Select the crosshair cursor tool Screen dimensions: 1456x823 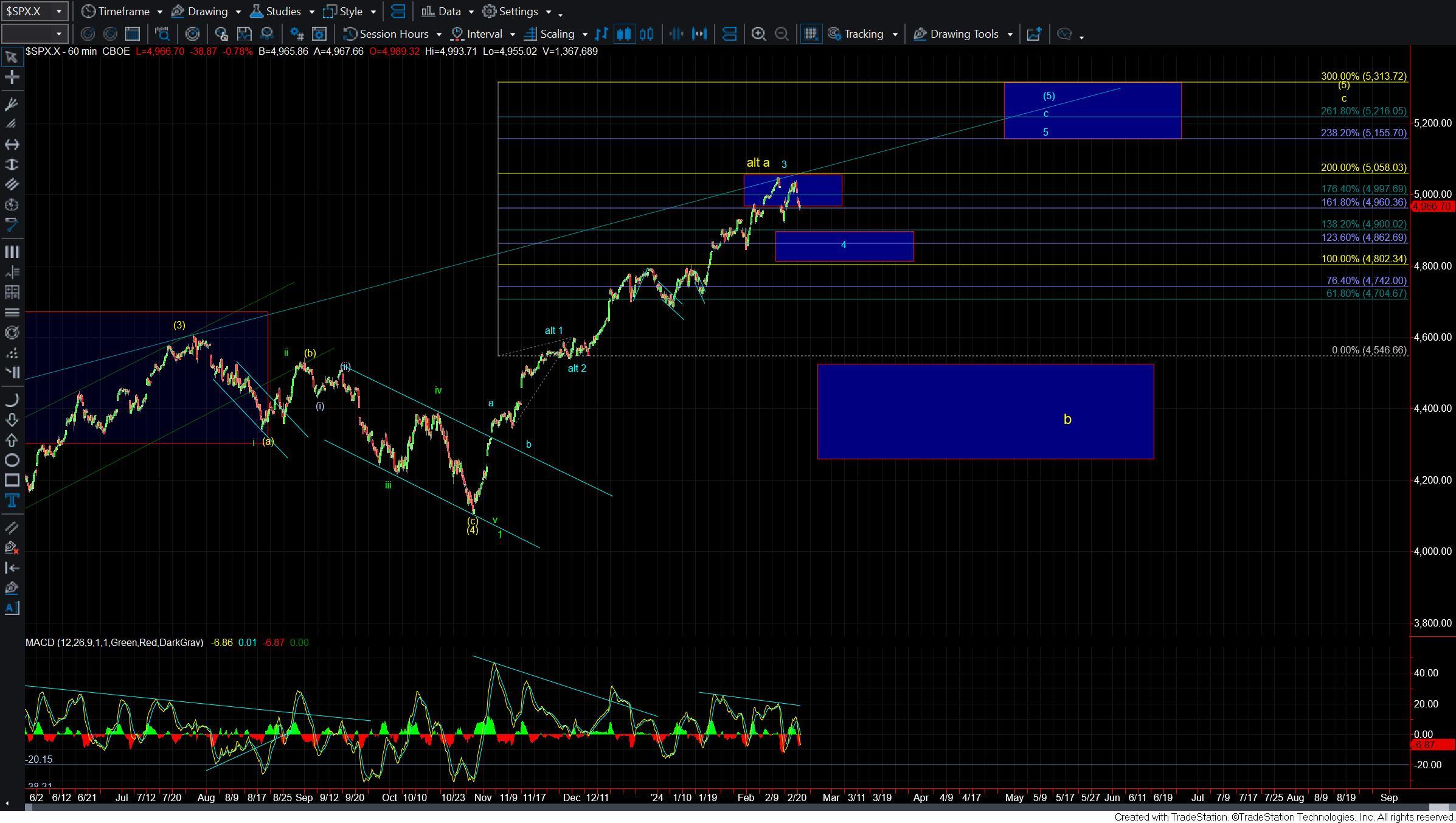click(x=12, y=77)
